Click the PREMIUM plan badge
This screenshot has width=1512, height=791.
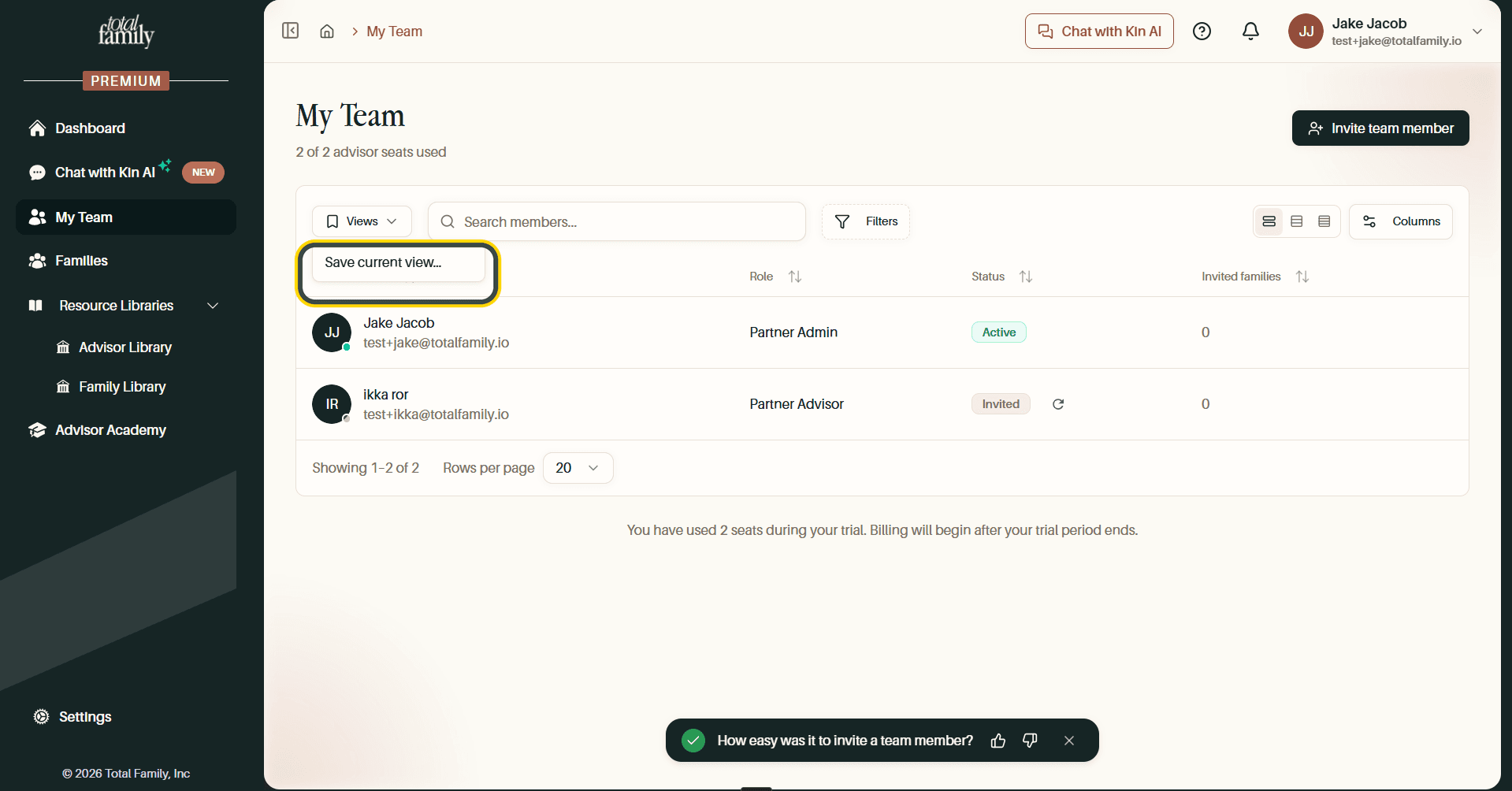click(x=126, y=80)
